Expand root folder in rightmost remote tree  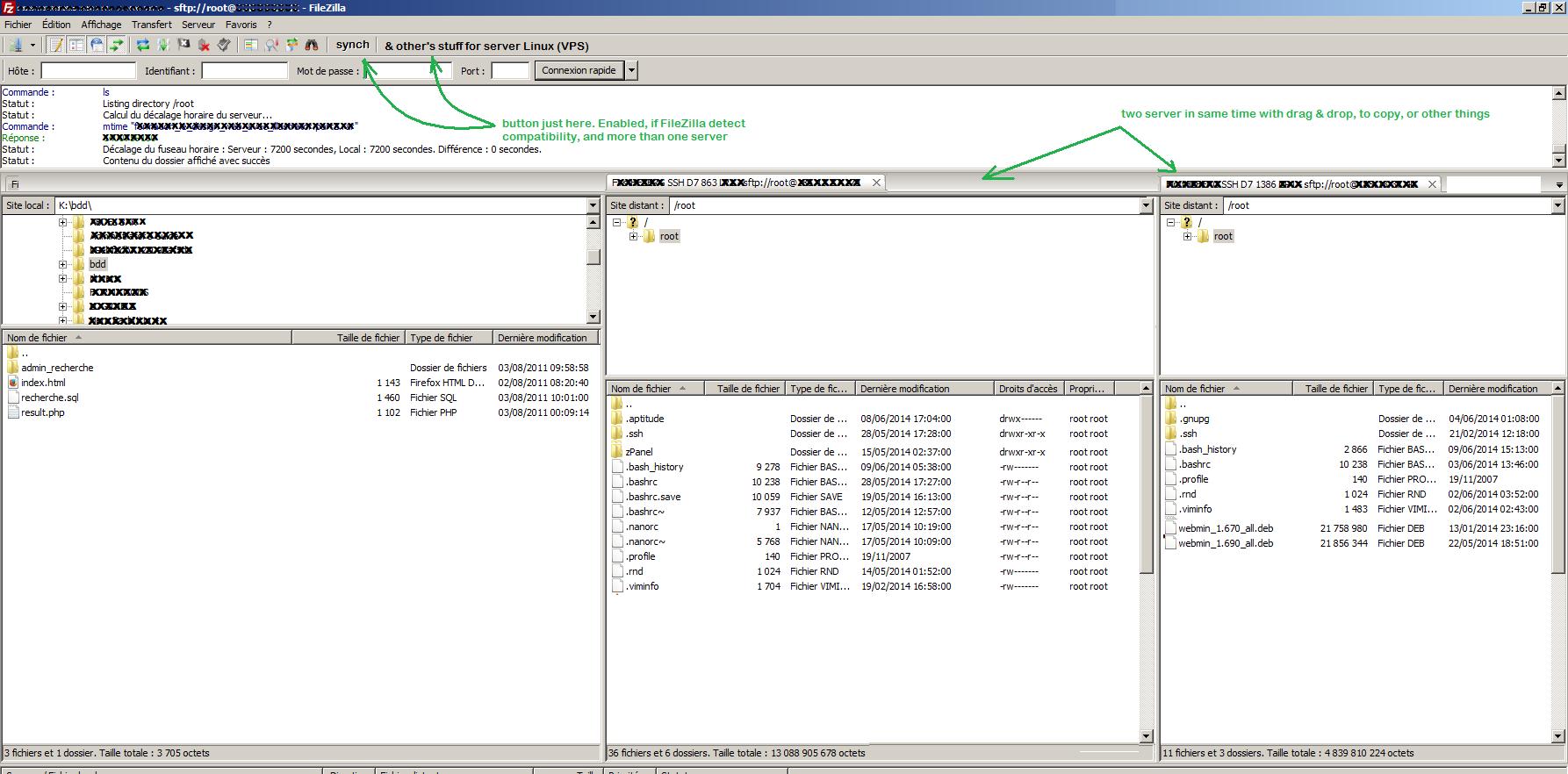pyautogui.click(x=1187, y=237)
